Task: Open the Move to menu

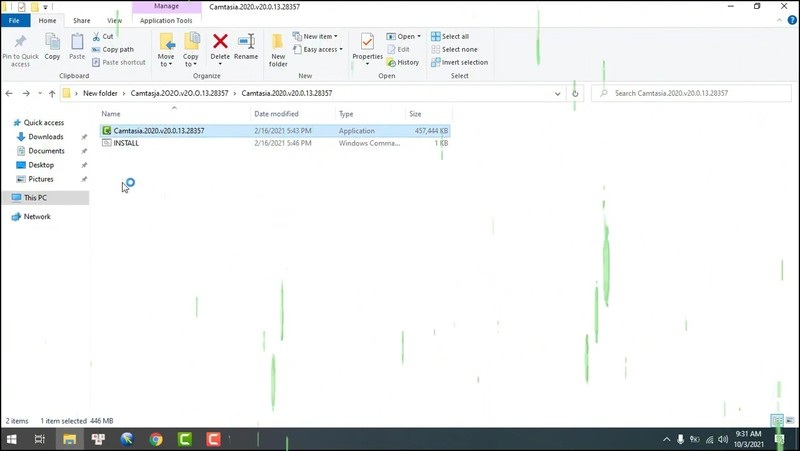Action: (x=166, y=50)
